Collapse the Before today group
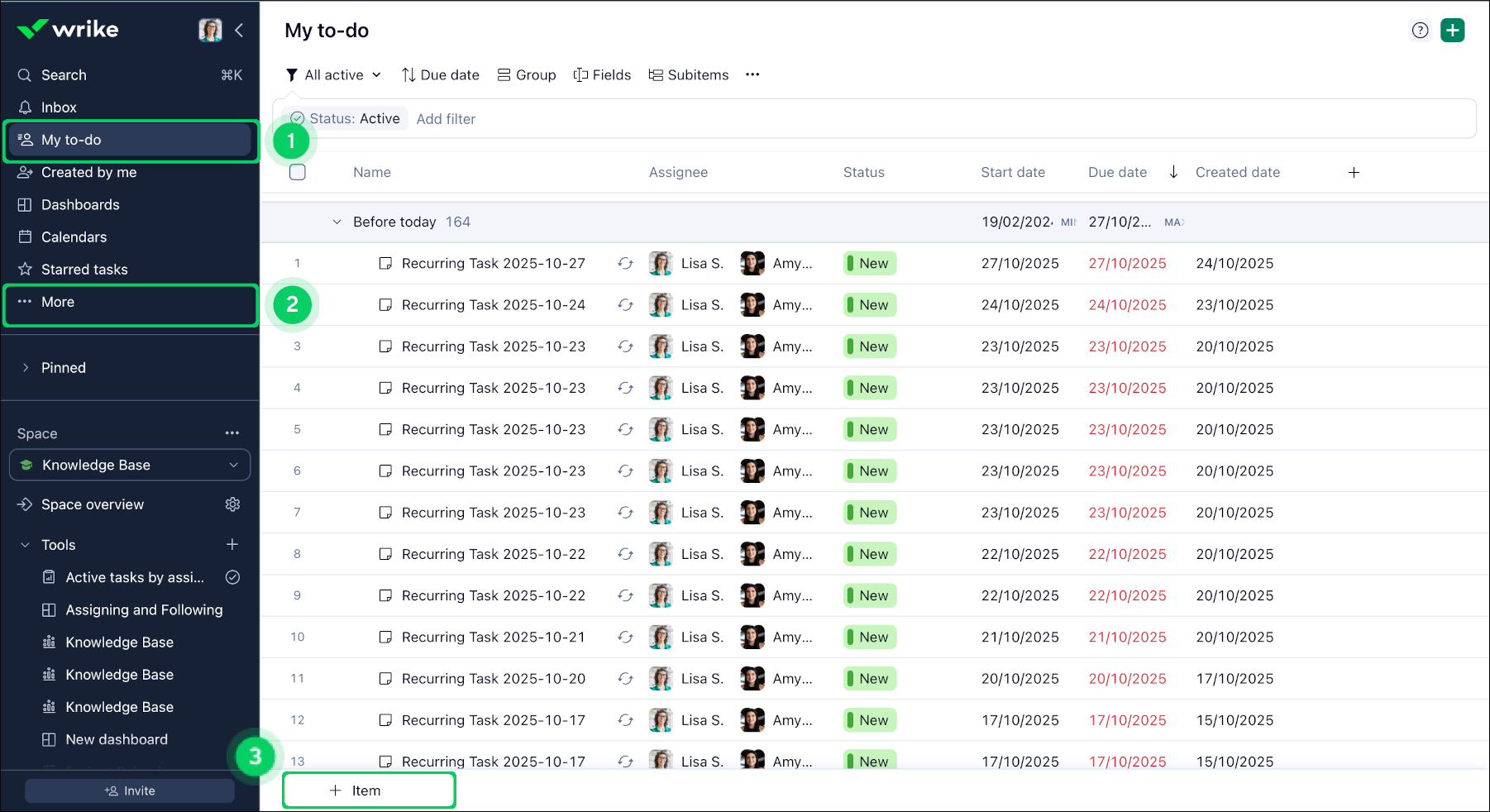 point(337,222)
